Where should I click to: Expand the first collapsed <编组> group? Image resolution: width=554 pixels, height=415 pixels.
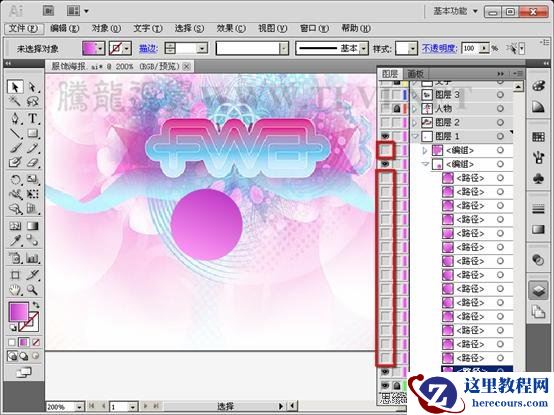click(425, 150)
